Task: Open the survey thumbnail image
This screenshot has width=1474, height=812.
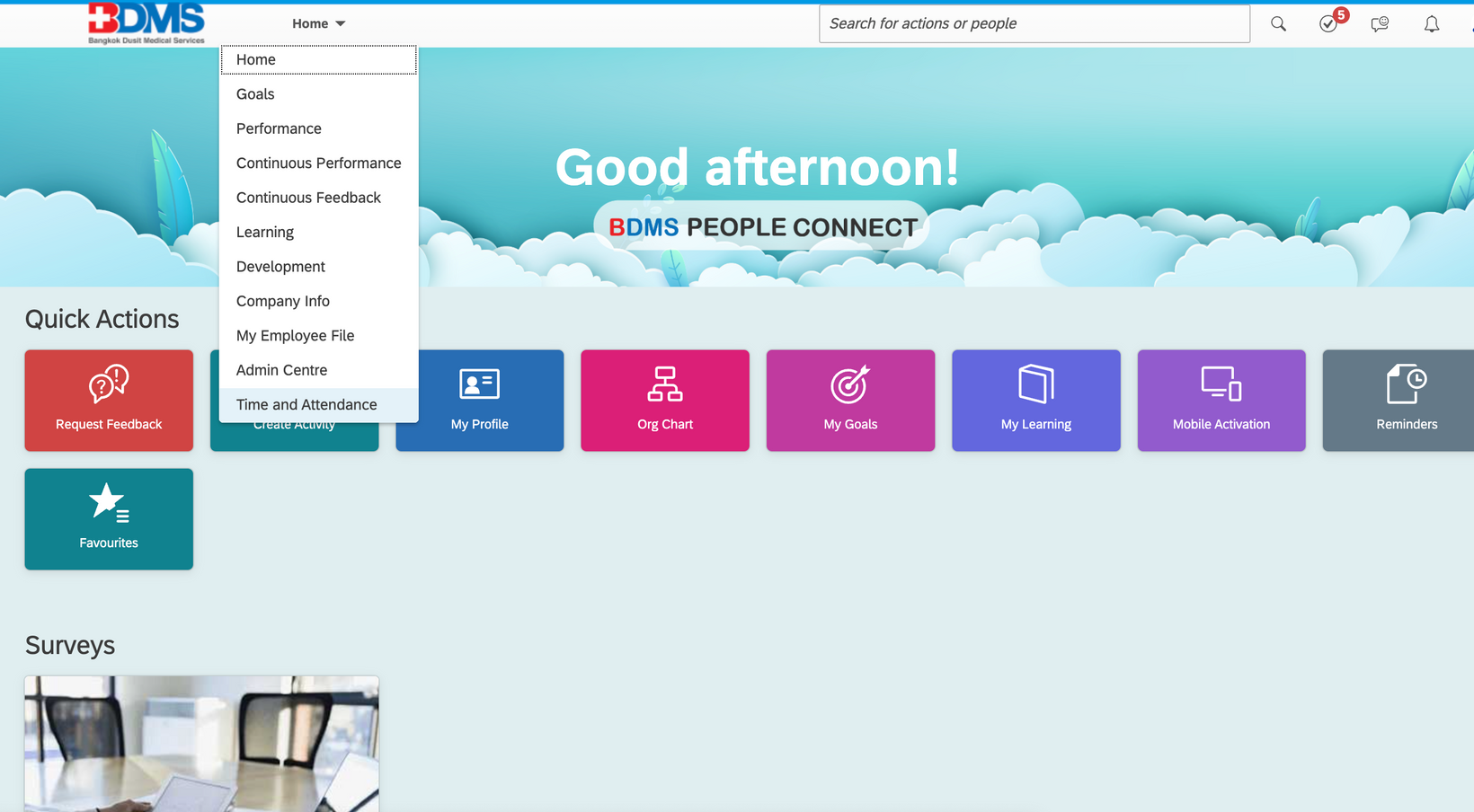Action: click(x=201, y=744)
